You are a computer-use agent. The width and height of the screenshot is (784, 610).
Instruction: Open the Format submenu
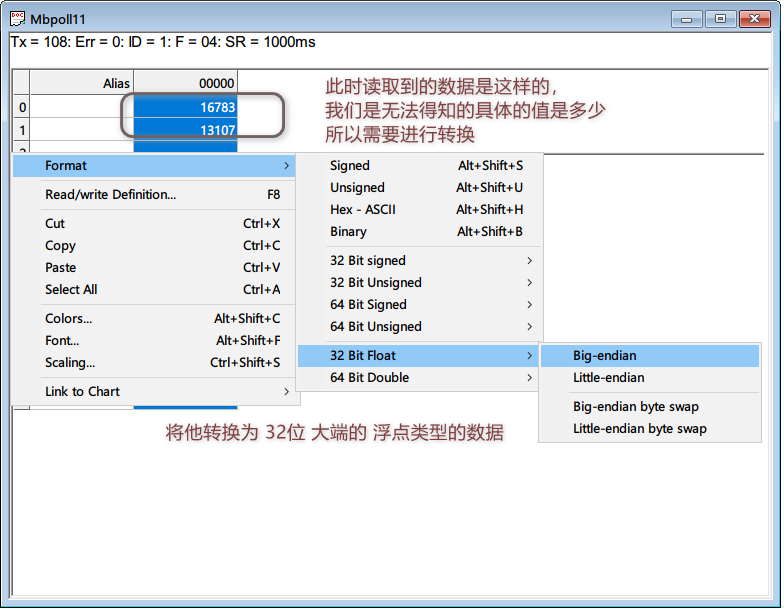click(154, 166)
